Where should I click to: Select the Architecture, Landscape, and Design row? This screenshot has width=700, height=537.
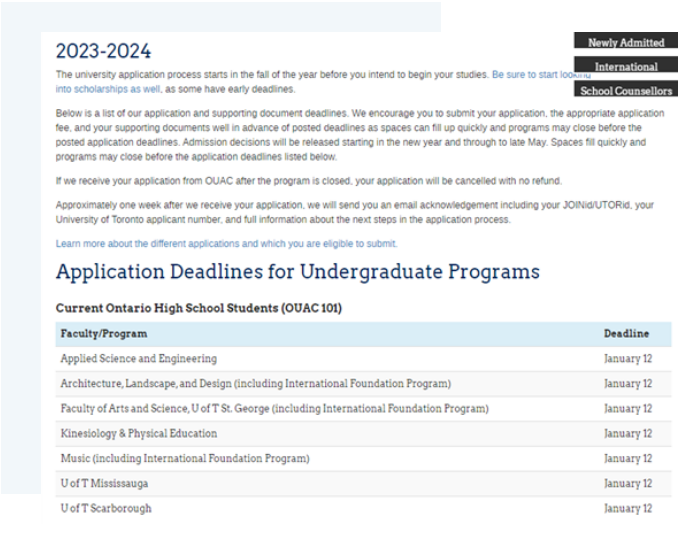(363, 384)
